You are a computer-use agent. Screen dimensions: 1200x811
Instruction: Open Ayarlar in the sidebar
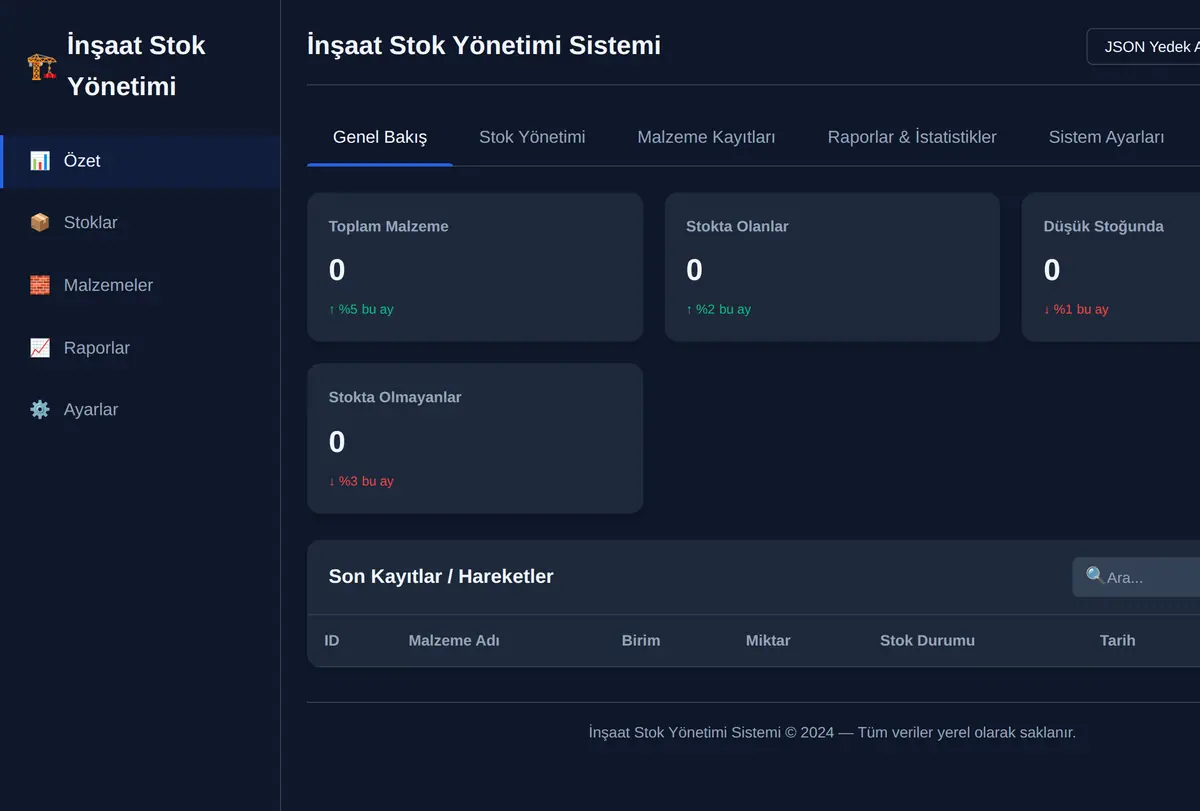click(140, 410)
